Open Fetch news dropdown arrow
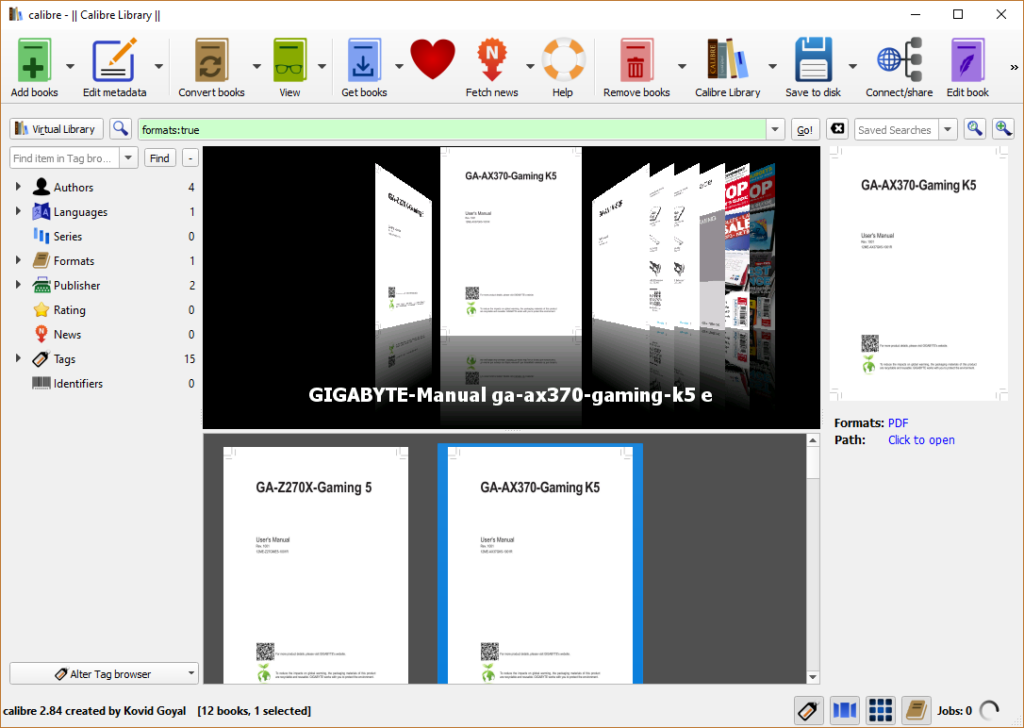This screenshot has width=1024, height=728. (x=530, y=67)
